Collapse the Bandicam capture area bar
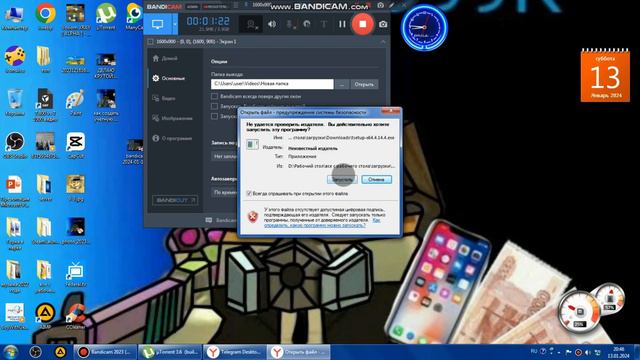640x360 pixels. (x=383, y=42)
